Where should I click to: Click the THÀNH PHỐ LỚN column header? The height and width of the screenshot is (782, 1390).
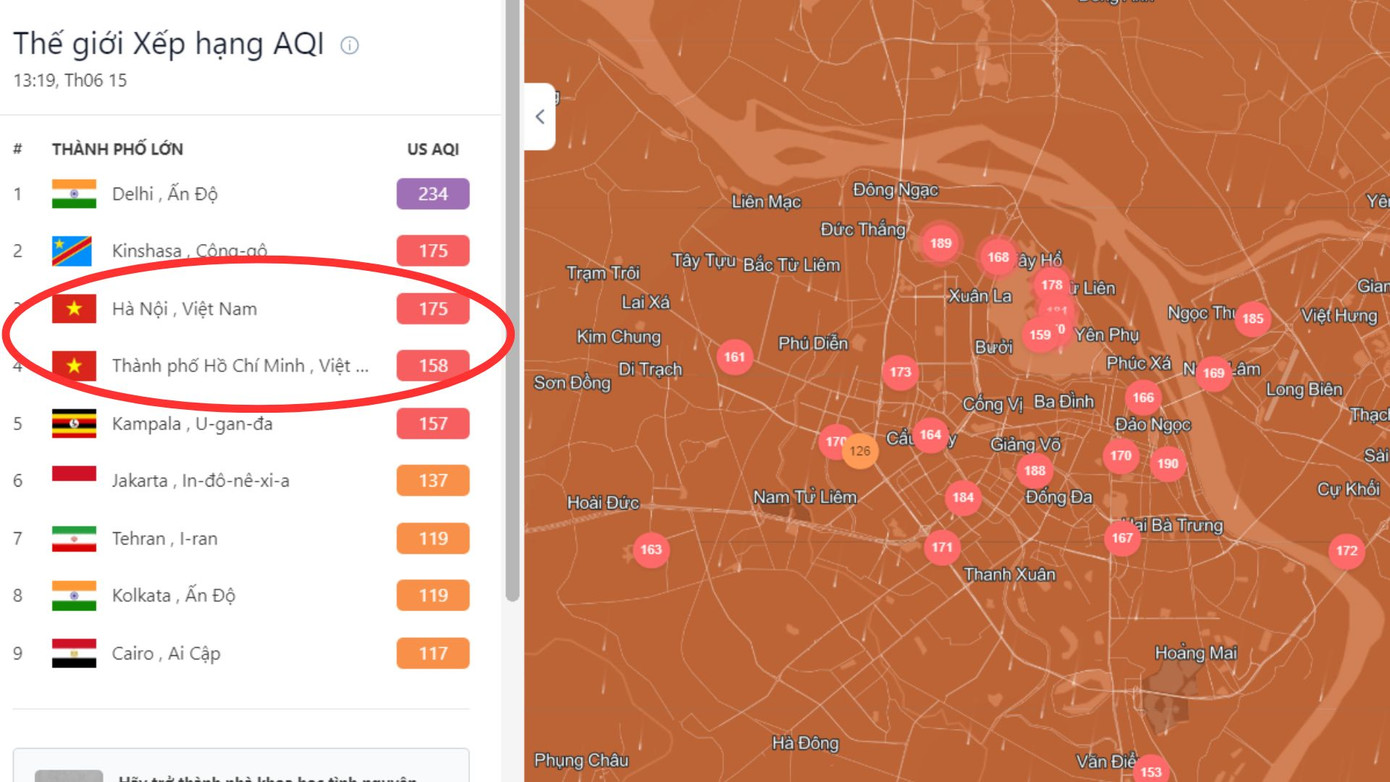[117, 149]
